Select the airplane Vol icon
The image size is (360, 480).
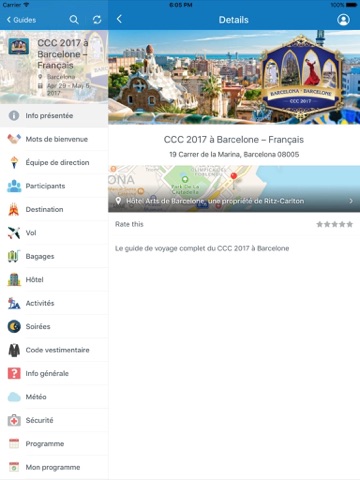pos(14,233)
